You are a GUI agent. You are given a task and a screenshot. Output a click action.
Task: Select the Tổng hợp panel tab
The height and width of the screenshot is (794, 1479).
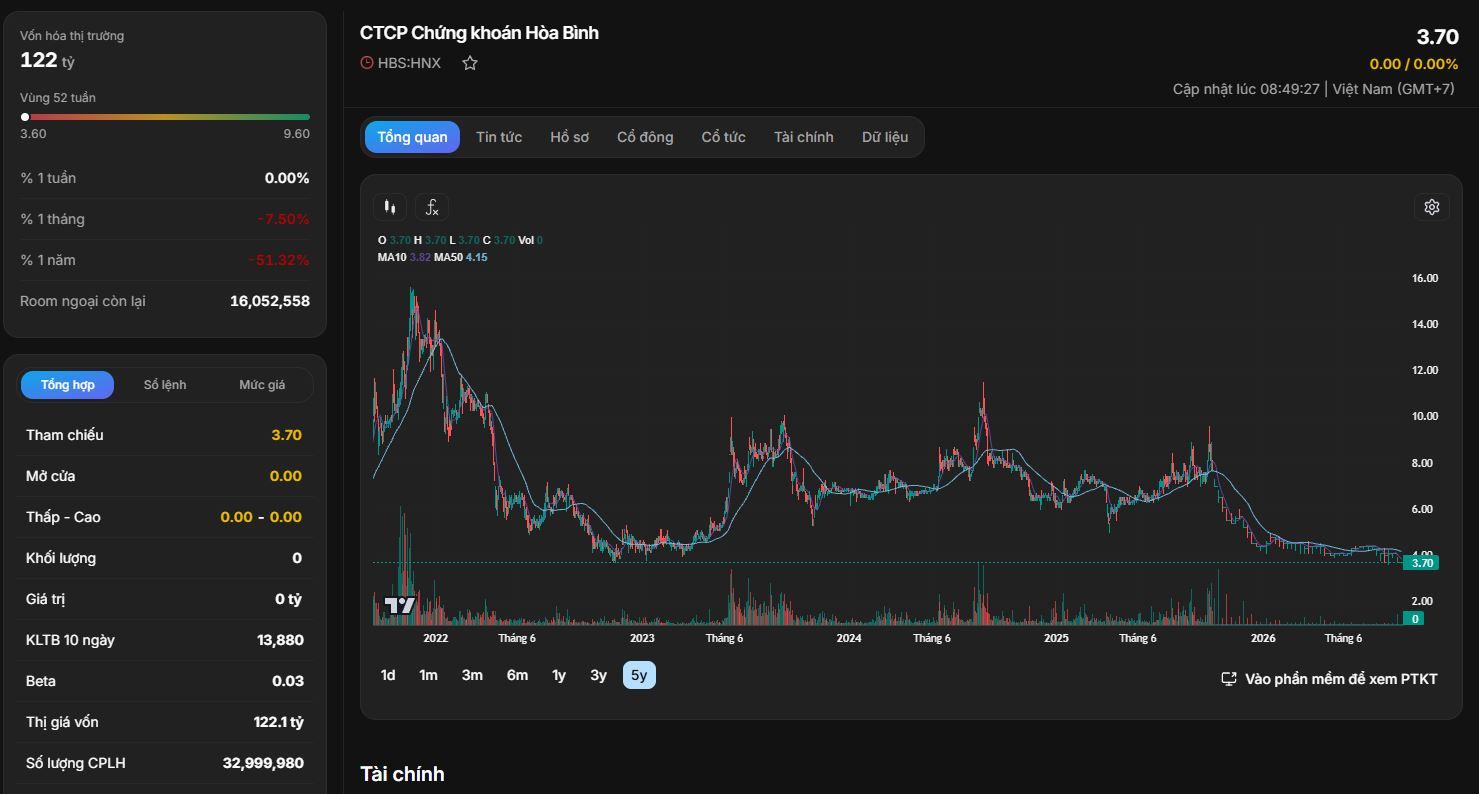68,385
